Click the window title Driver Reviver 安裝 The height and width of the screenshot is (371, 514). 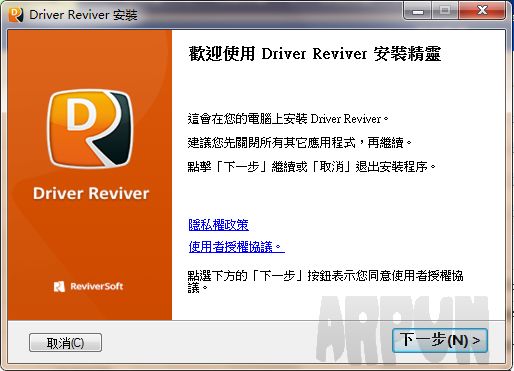(x=83, y=15)
